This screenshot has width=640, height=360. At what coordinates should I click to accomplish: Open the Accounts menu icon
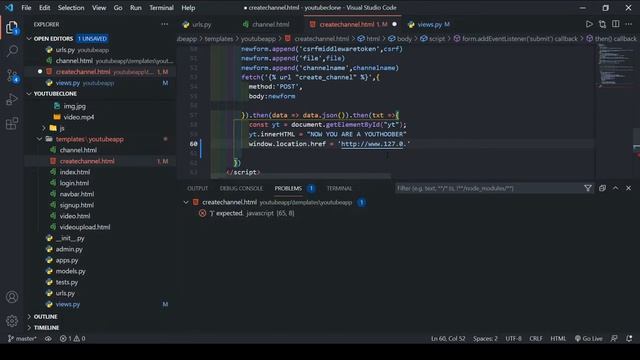pos(12,297)
